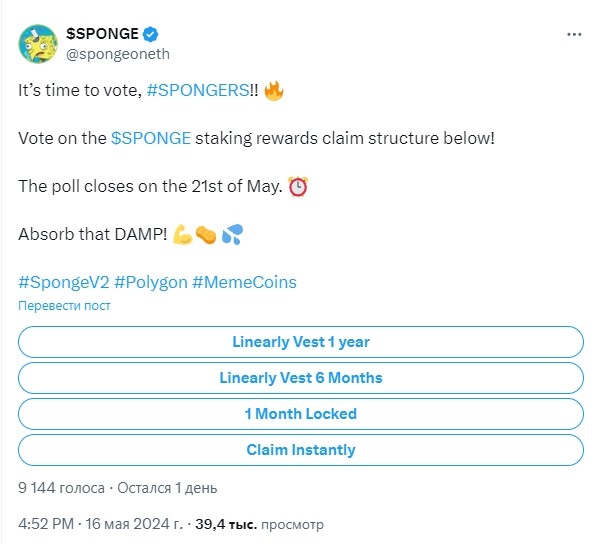Open the #SpongeV2 hashtag

click(64, 283)
